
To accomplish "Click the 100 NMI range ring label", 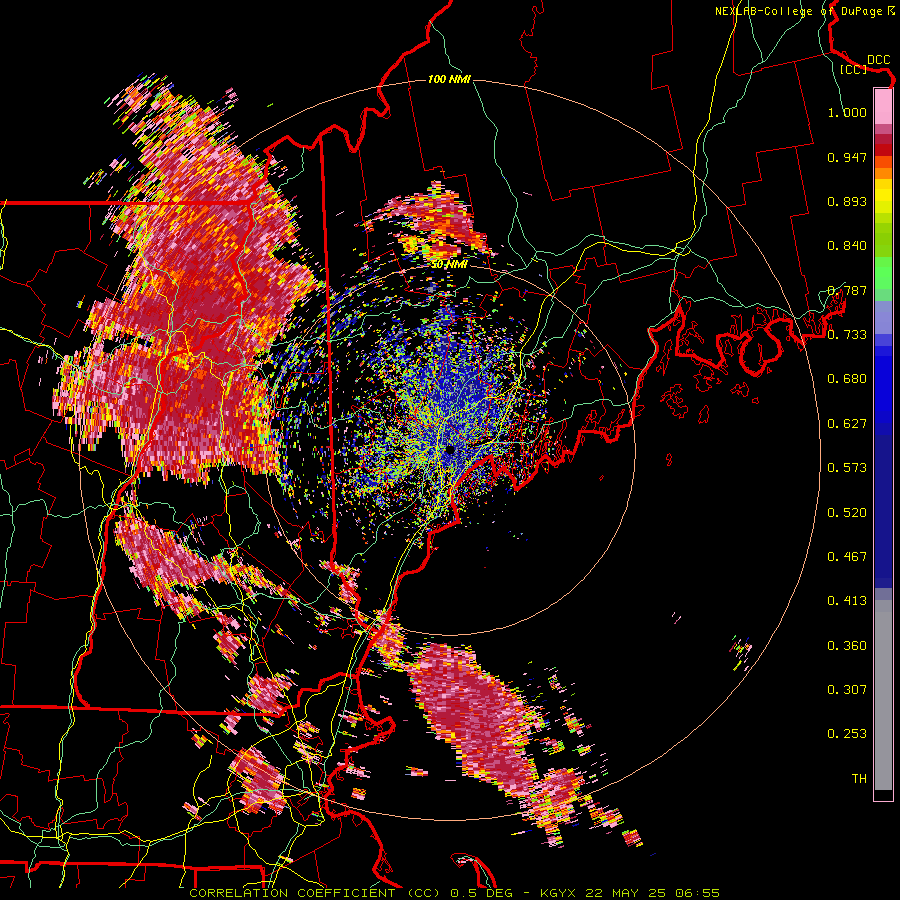I will coord(449,79).
